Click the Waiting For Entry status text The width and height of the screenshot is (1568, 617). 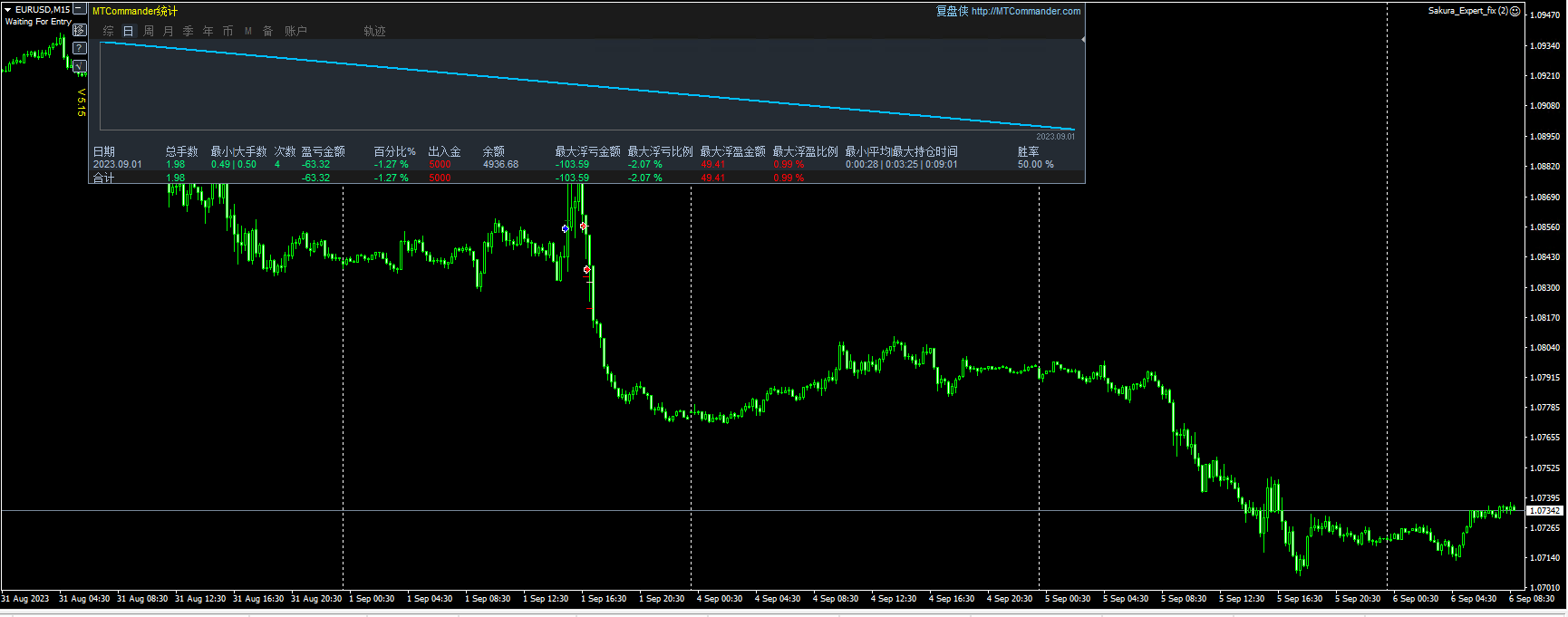(x=38, y=22)
